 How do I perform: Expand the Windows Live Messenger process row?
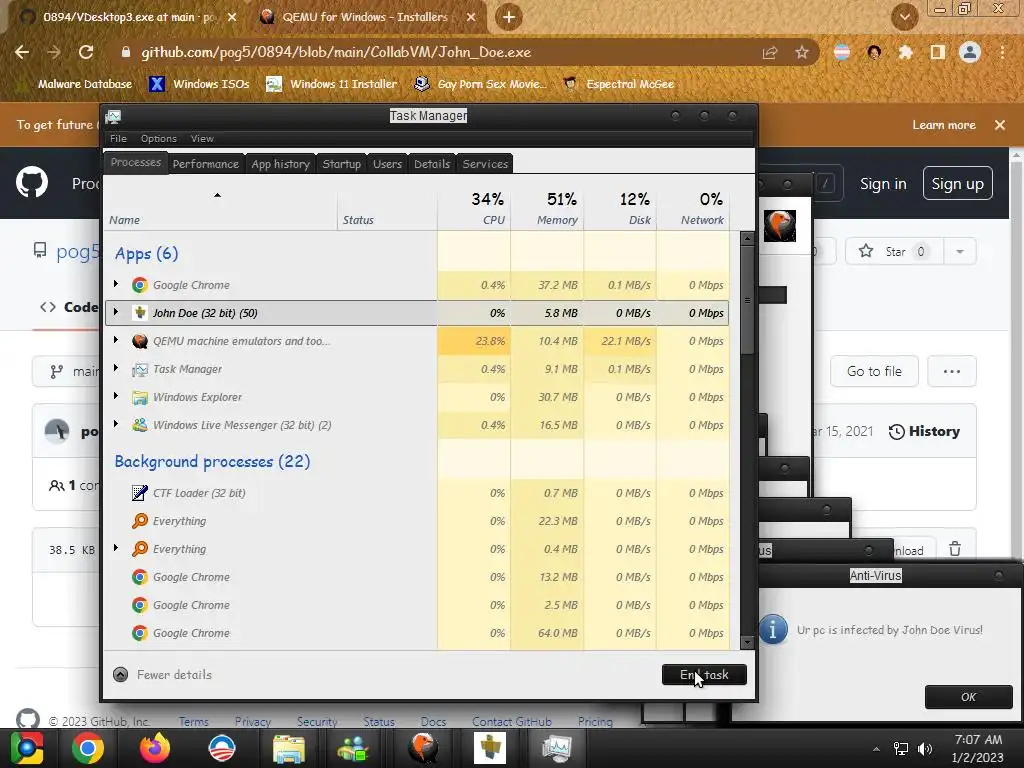click(116, 424)
